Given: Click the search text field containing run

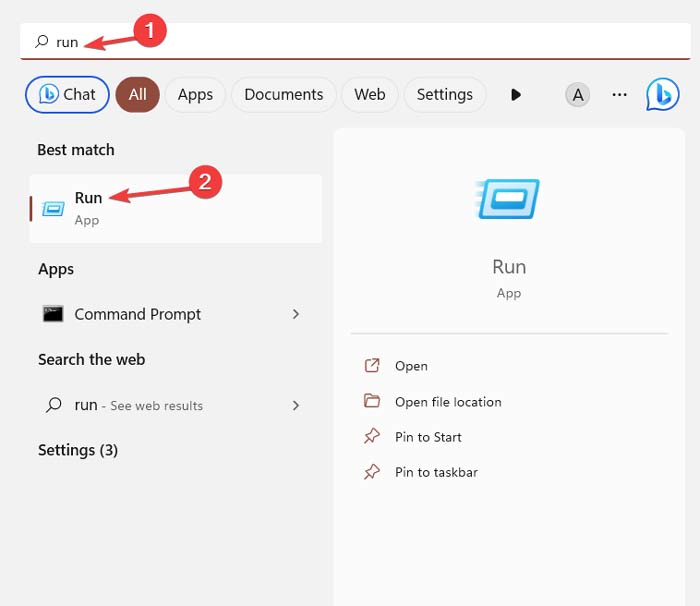Looking at the screenshot, I should point(350,42).
